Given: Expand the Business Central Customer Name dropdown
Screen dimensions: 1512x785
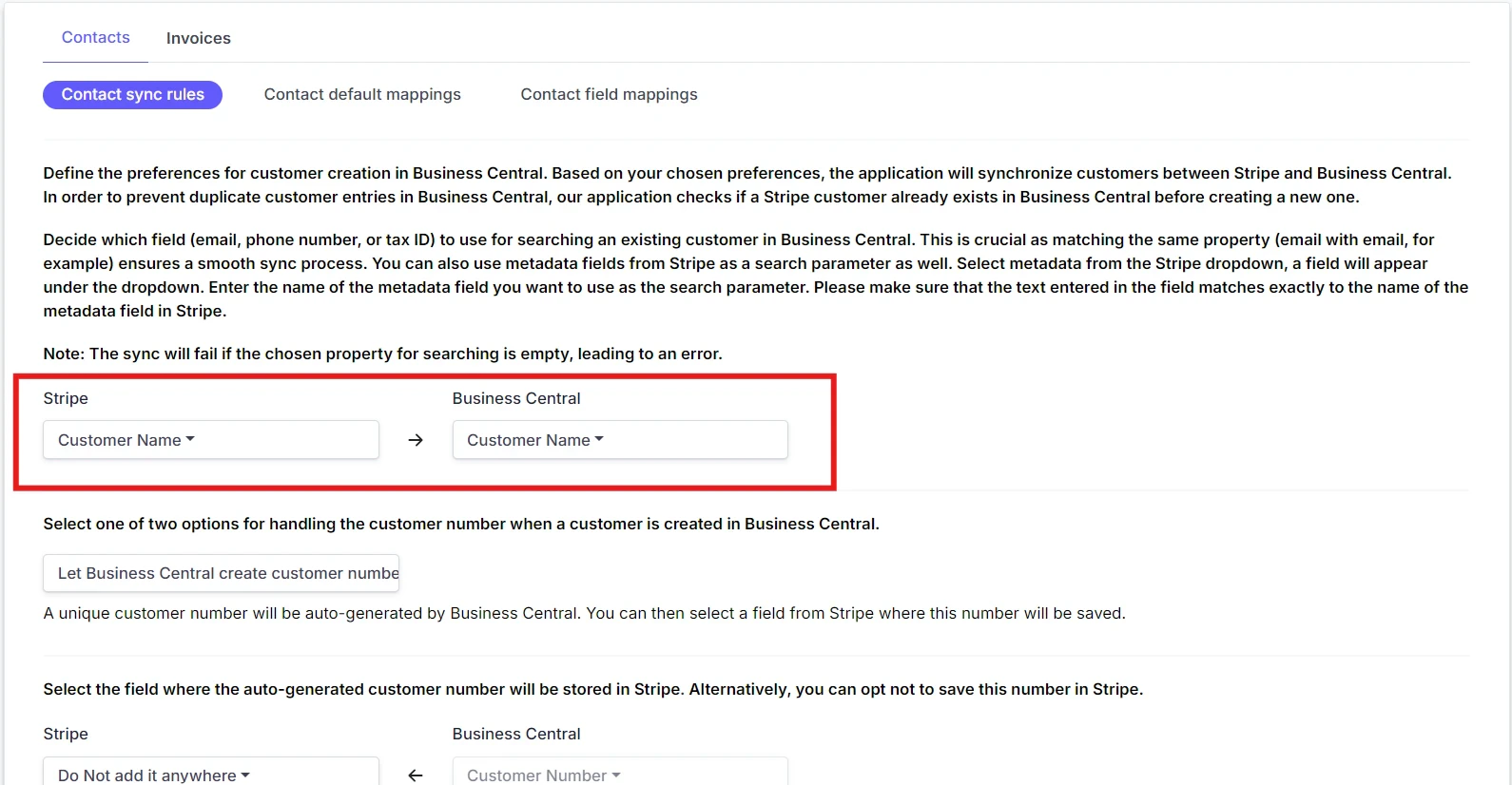Looking at the screenshot, I should (620, 440).
